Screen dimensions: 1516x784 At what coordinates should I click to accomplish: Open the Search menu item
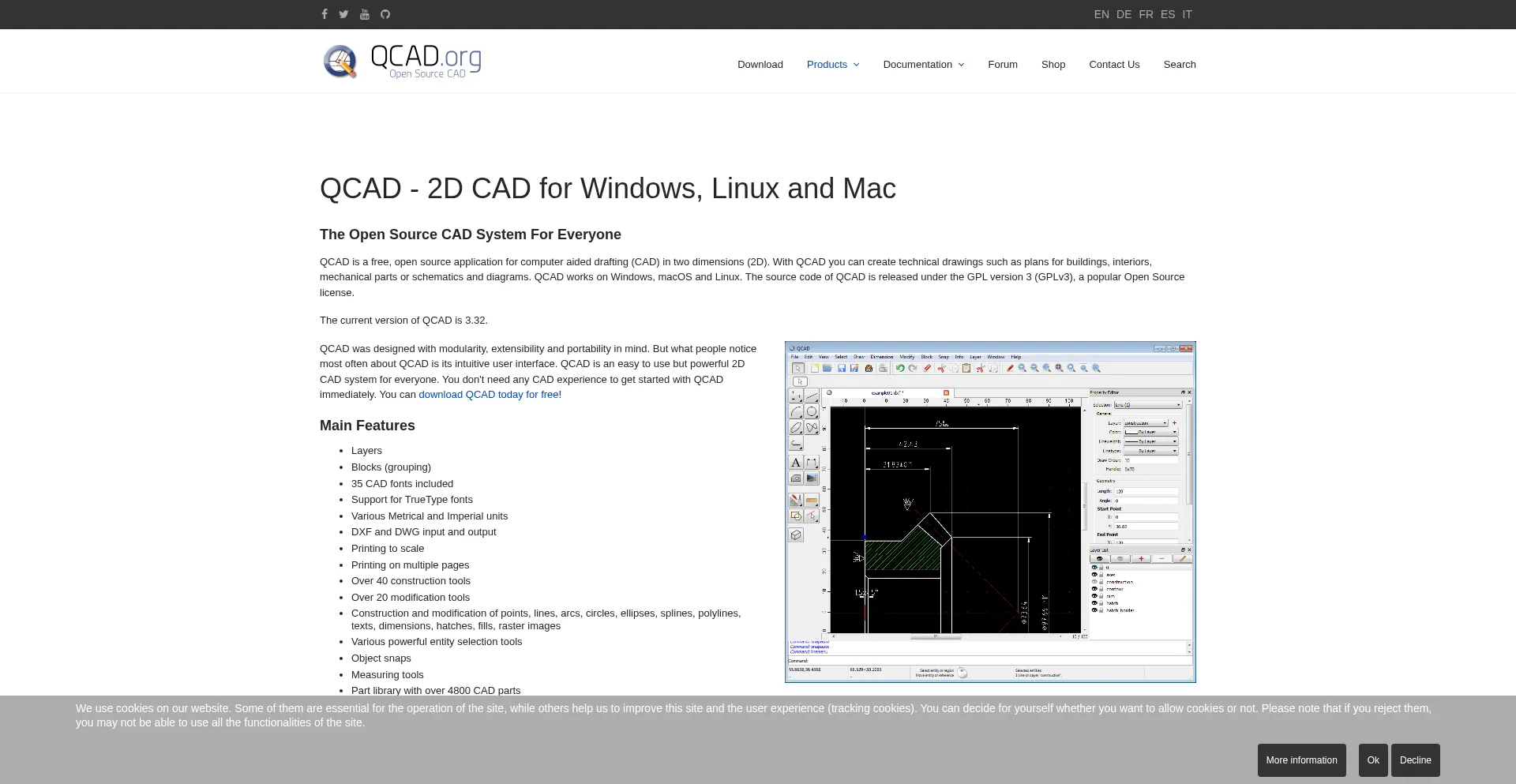click(1180, 65)
